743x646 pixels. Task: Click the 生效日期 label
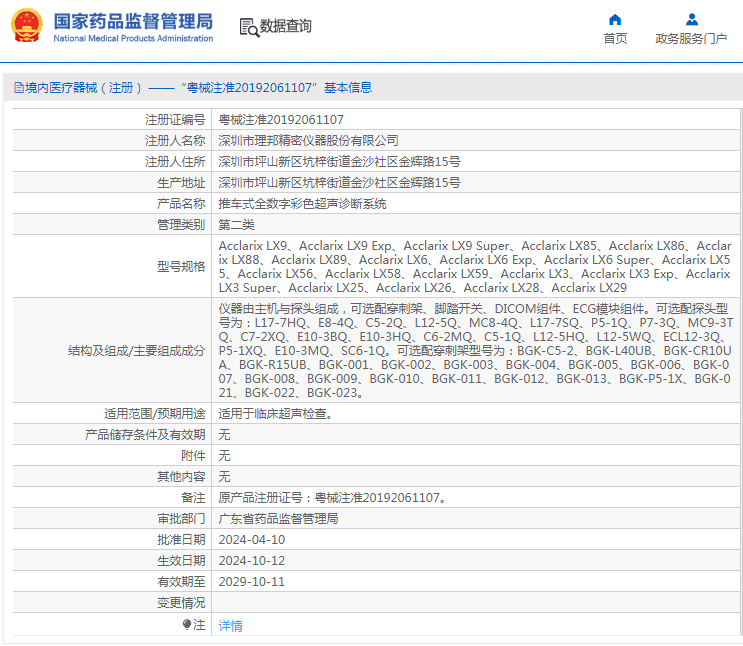click(x=181, y=560)
